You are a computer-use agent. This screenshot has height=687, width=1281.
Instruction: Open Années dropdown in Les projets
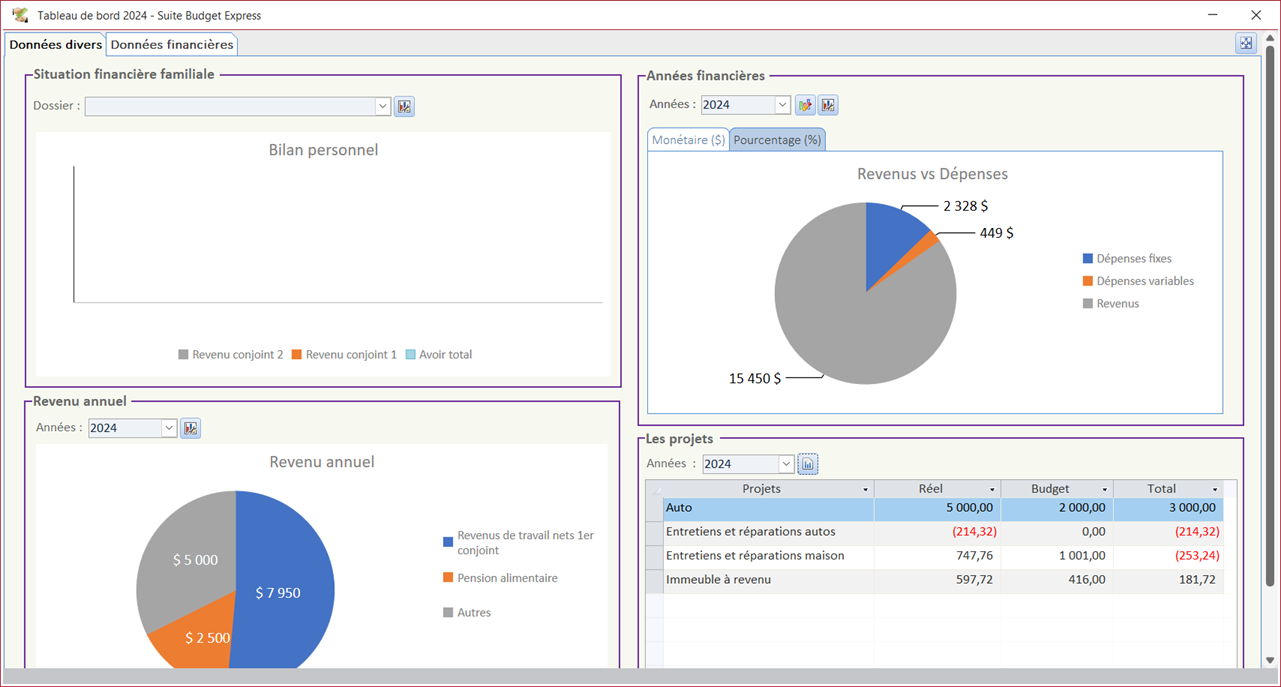(x=786, y=464)
